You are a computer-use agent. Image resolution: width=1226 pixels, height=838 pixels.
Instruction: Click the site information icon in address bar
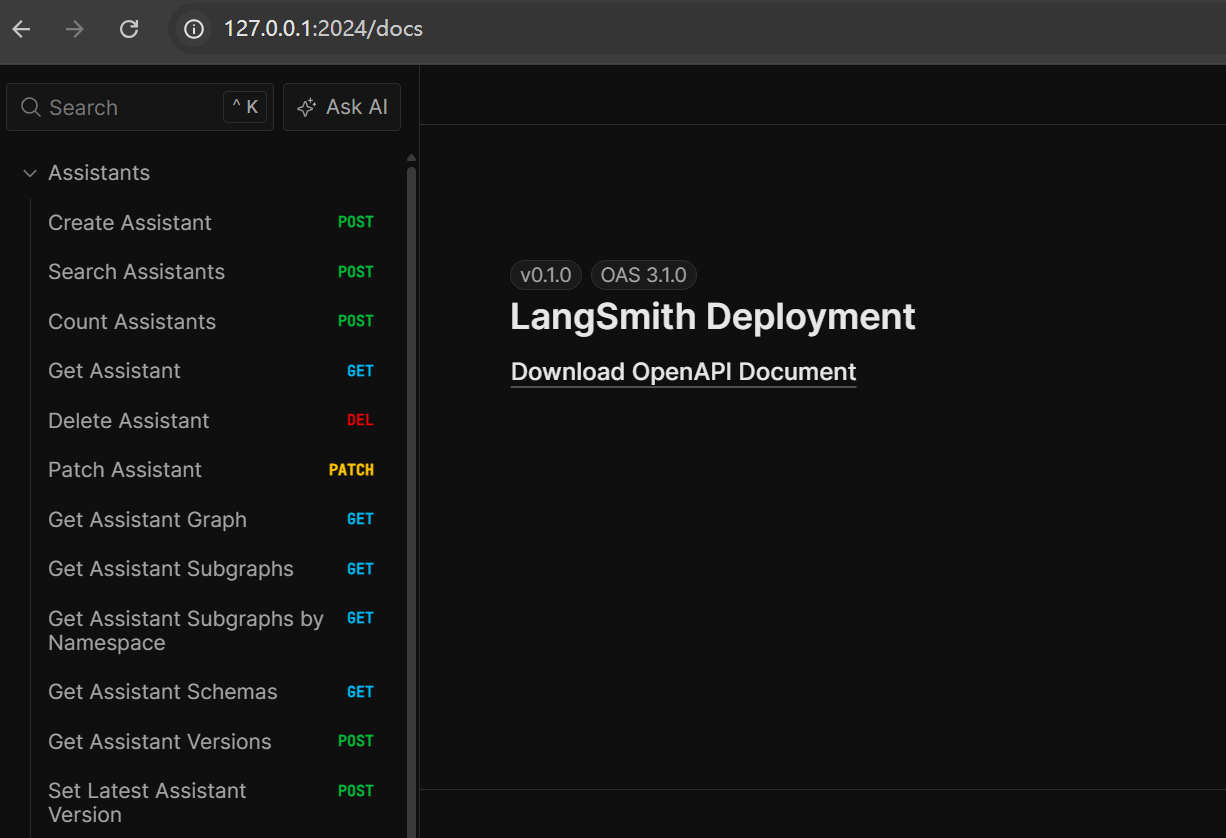tap(193, 29)
